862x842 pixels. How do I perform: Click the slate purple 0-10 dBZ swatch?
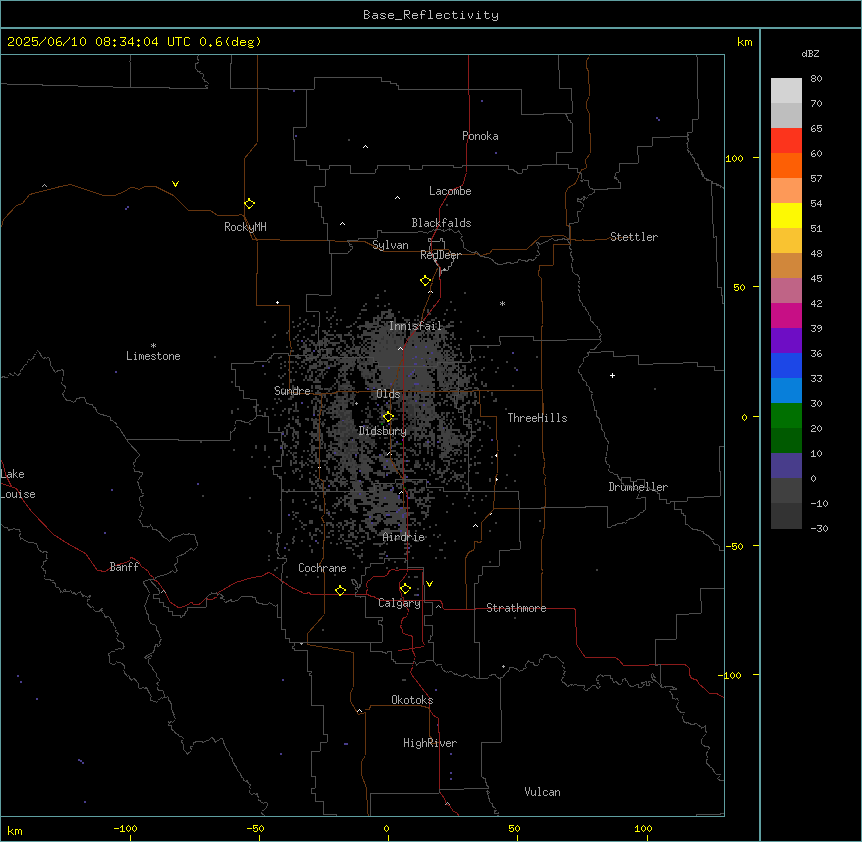(786, 466)
